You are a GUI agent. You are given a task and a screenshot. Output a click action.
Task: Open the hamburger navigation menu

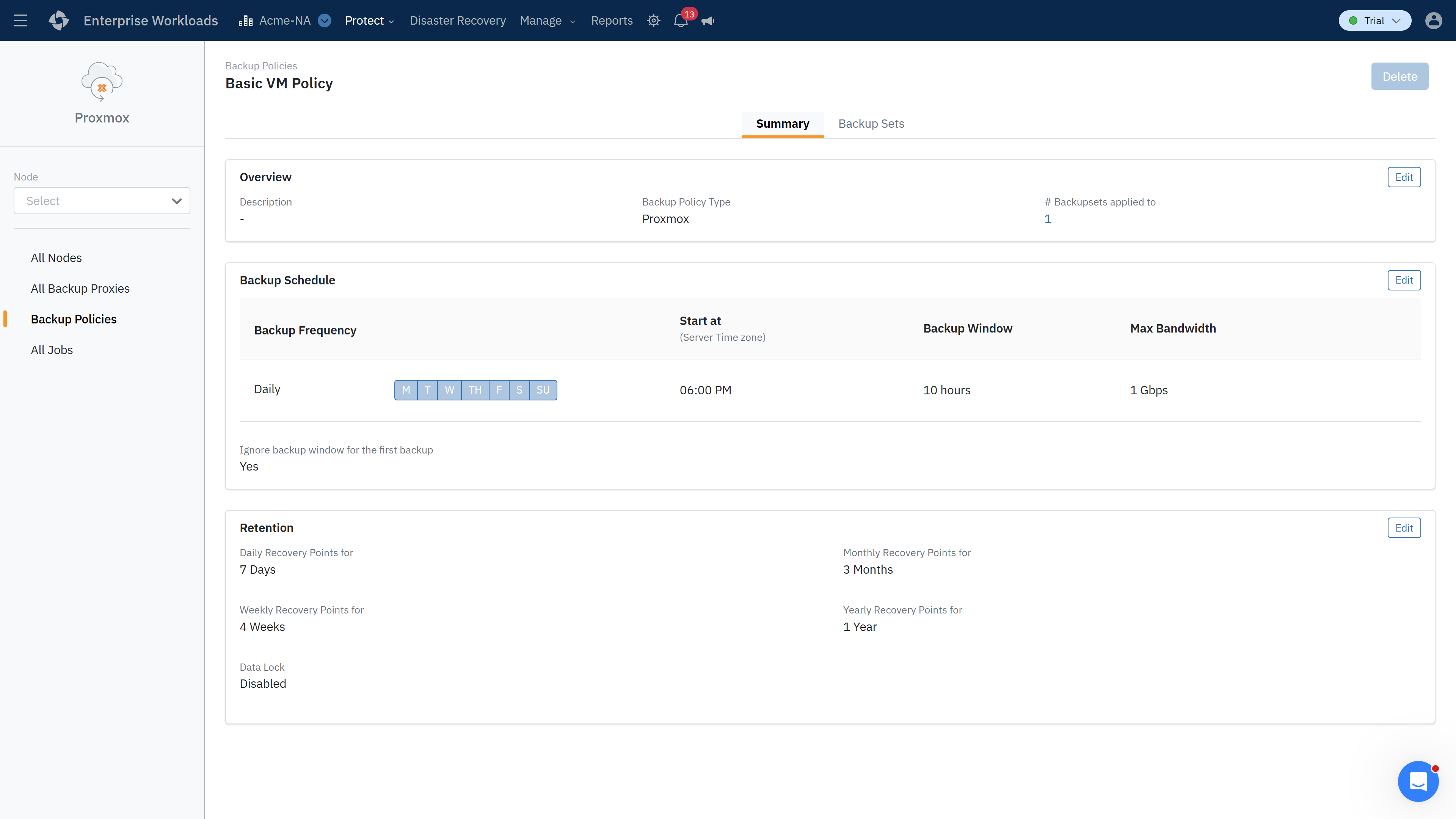[x=20, y=20]
